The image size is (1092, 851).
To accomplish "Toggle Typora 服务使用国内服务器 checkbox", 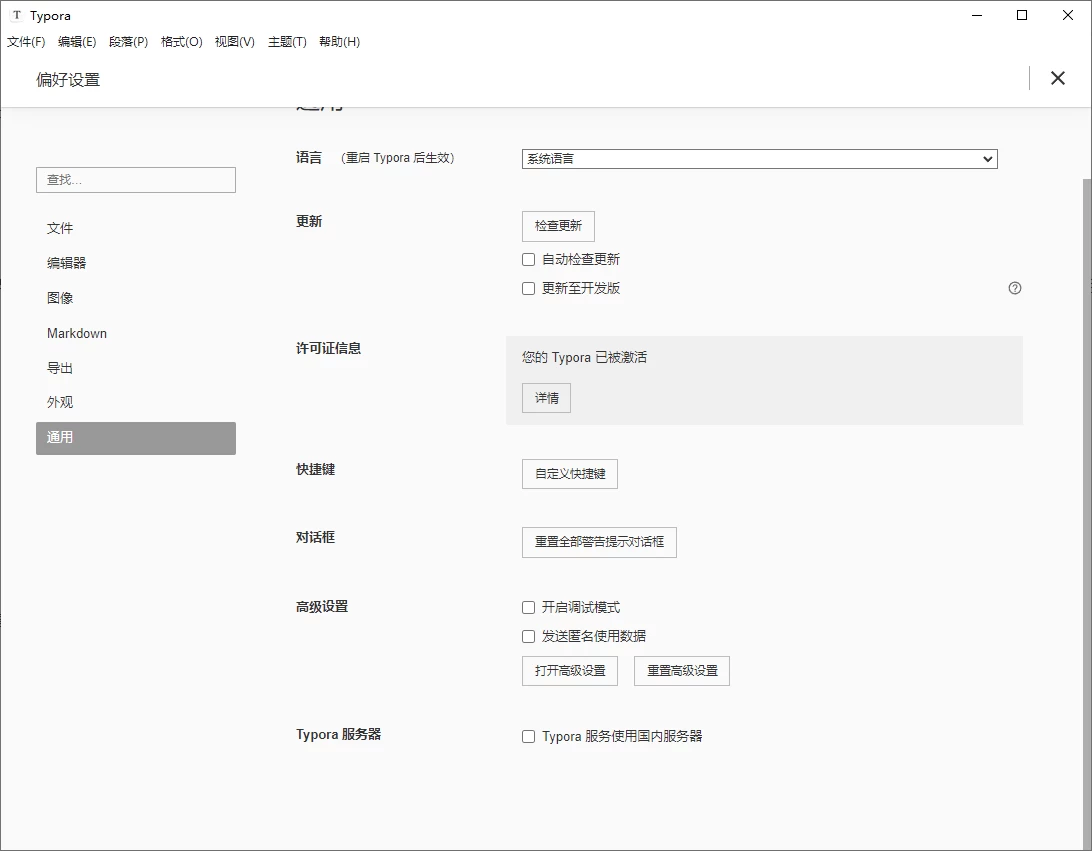I will tap(529, 736).
